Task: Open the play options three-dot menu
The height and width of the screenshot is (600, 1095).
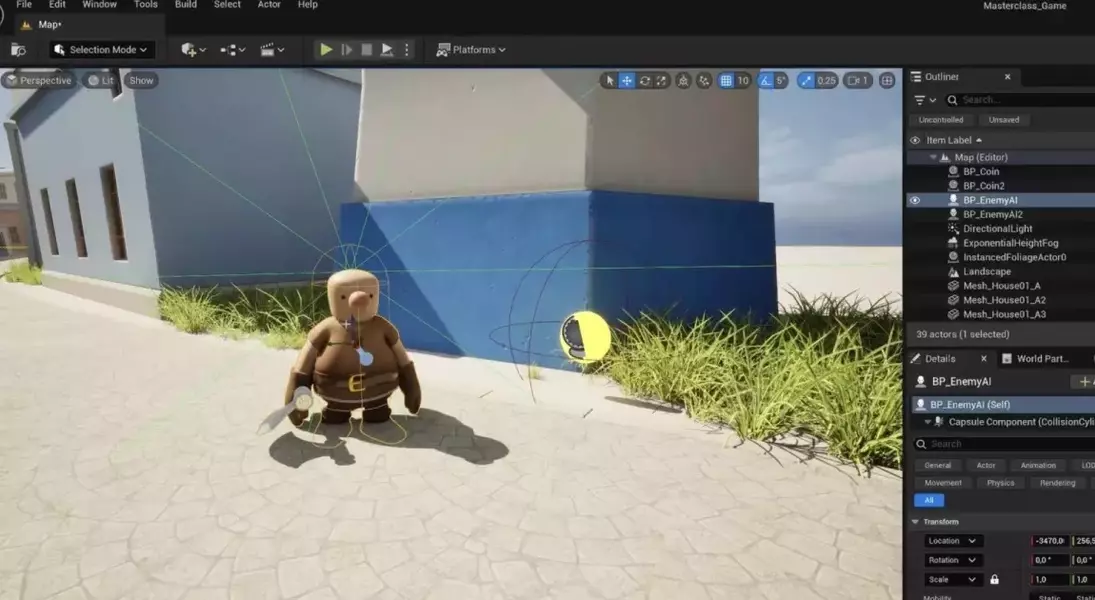Action: 406,50
